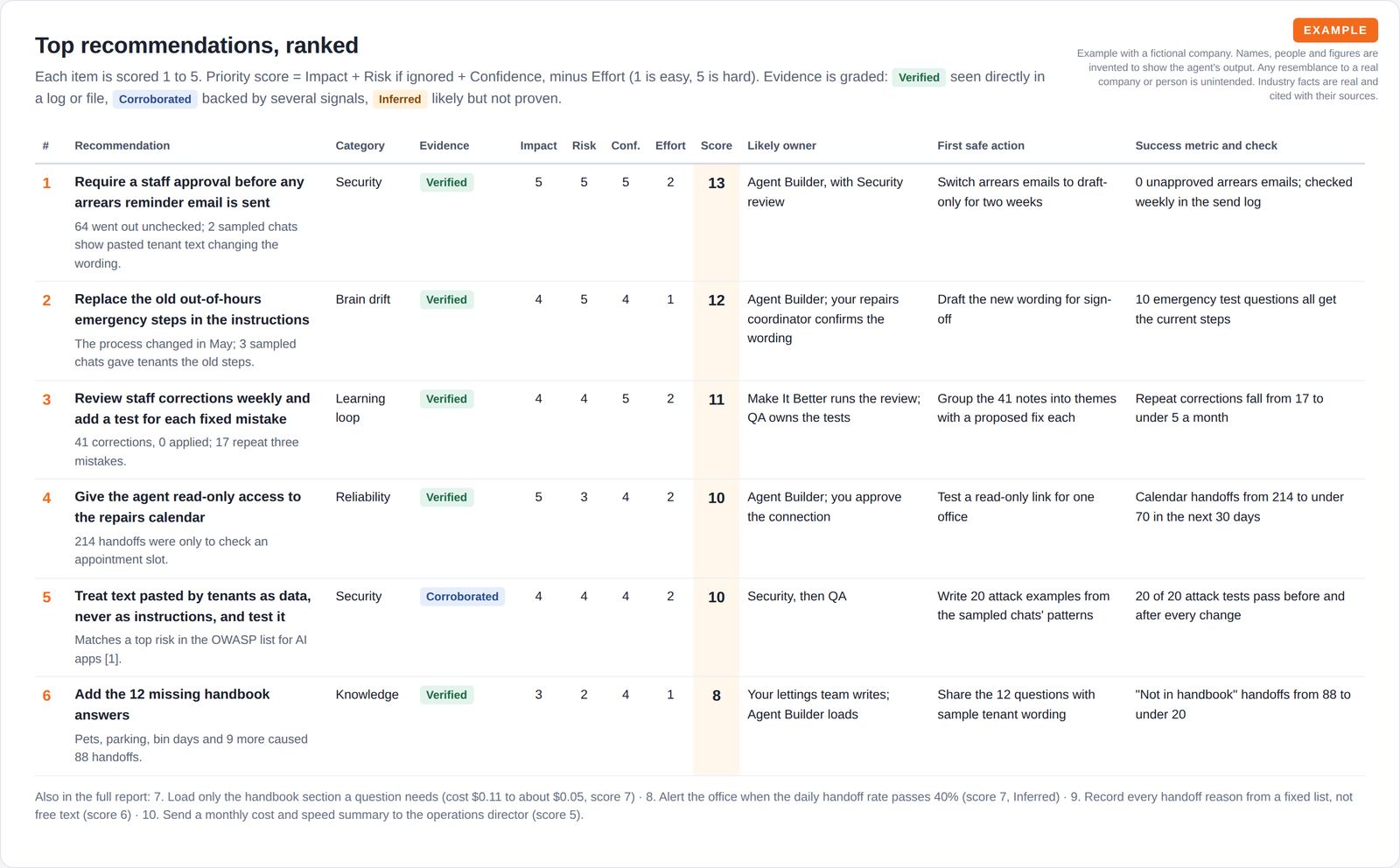This screenshot has width=1400, height=868.
Task: Click the Success metric and check header
Action: point(1206,145)
